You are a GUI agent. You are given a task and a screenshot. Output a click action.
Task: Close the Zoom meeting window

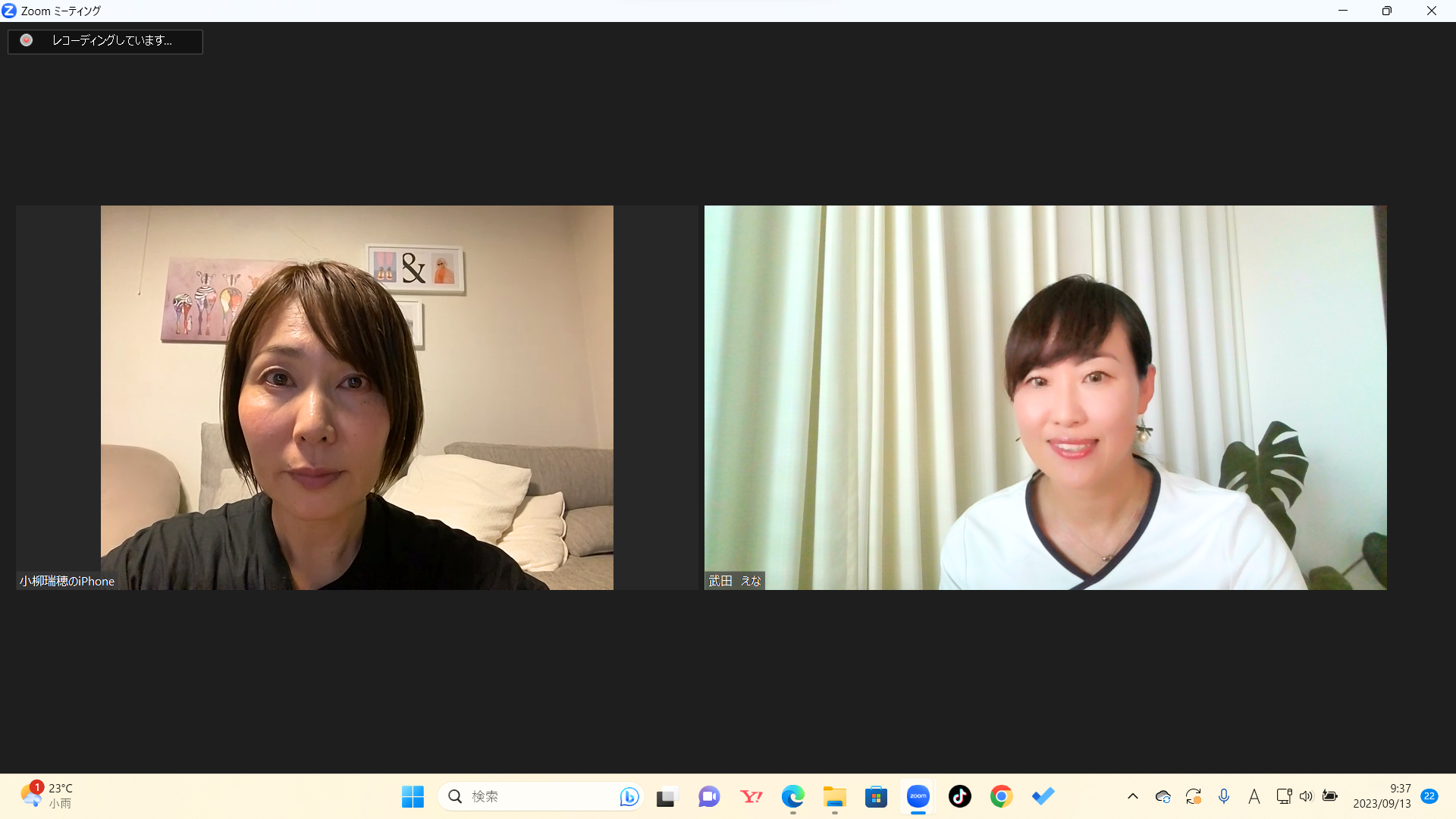pyautogui.click(x=1432, y=11)
